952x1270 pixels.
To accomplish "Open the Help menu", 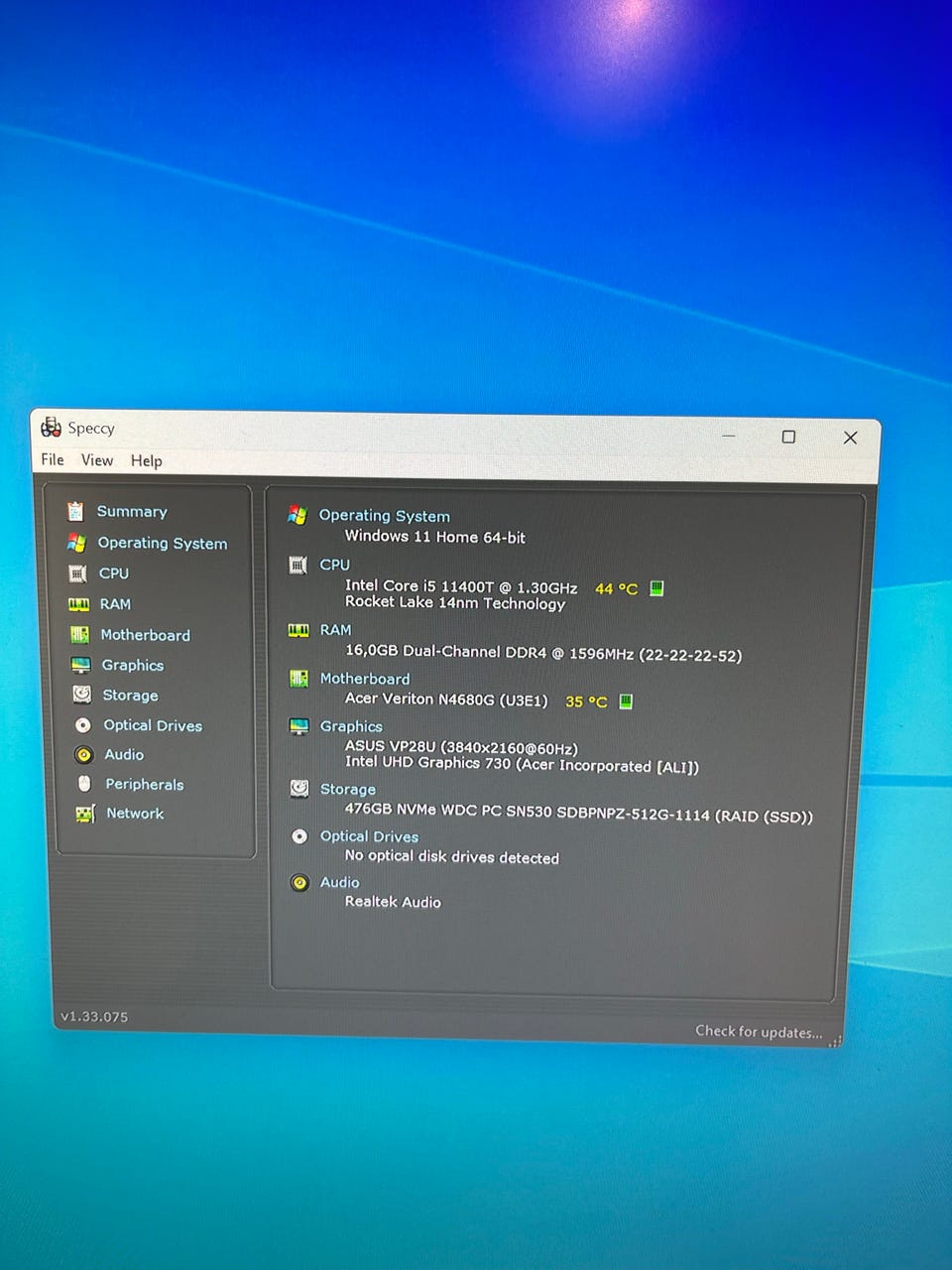I will click(146, 461).
